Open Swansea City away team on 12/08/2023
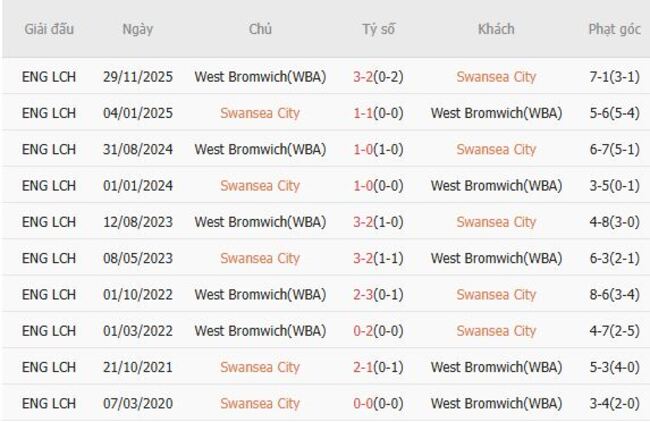The width and height of the screenshot is (650, 422). pos(496,222)
